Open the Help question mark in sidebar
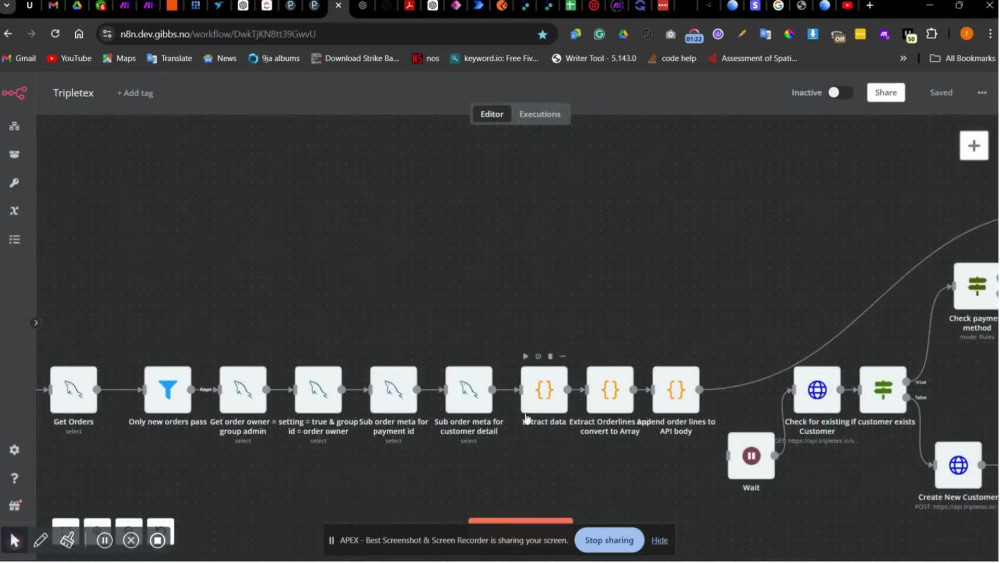The image size is (1000, 563). click(x=14, y=478)
